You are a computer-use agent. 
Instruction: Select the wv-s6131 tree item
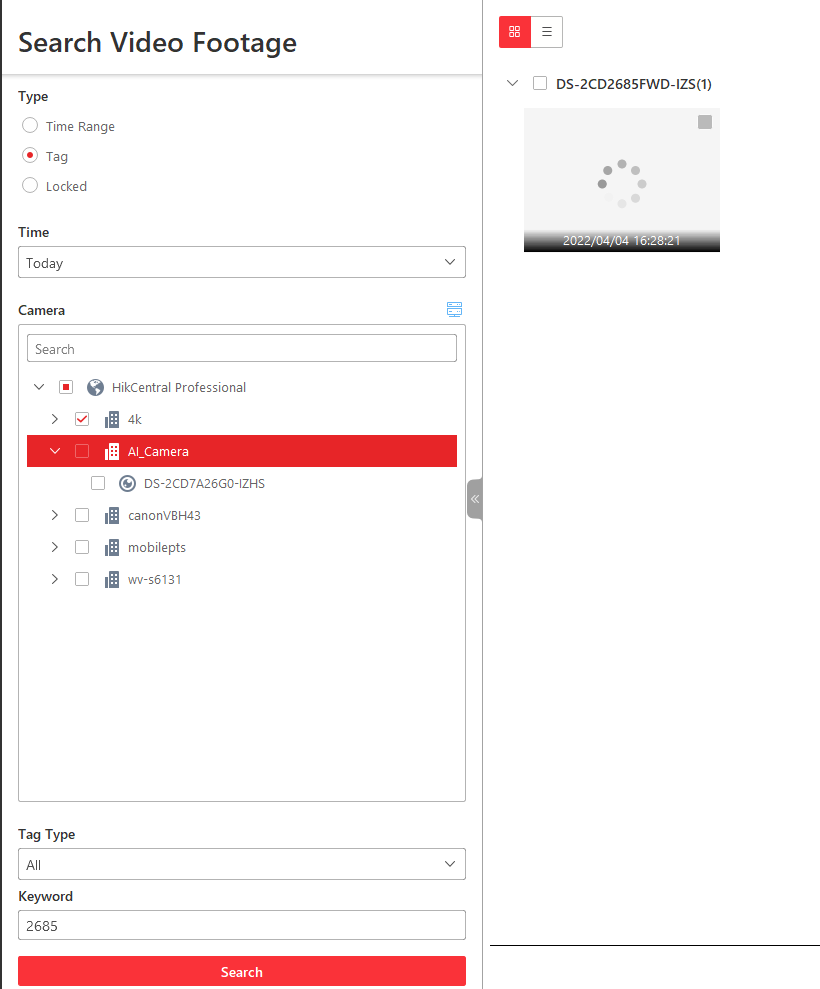coord(154,580)
